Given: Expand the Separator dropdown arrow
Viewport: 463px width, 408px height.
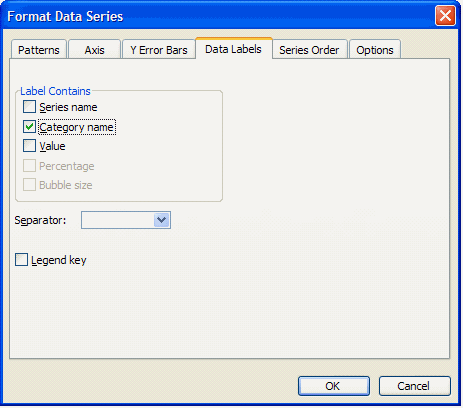Looking at the screenshot, I should pos(162,220).
